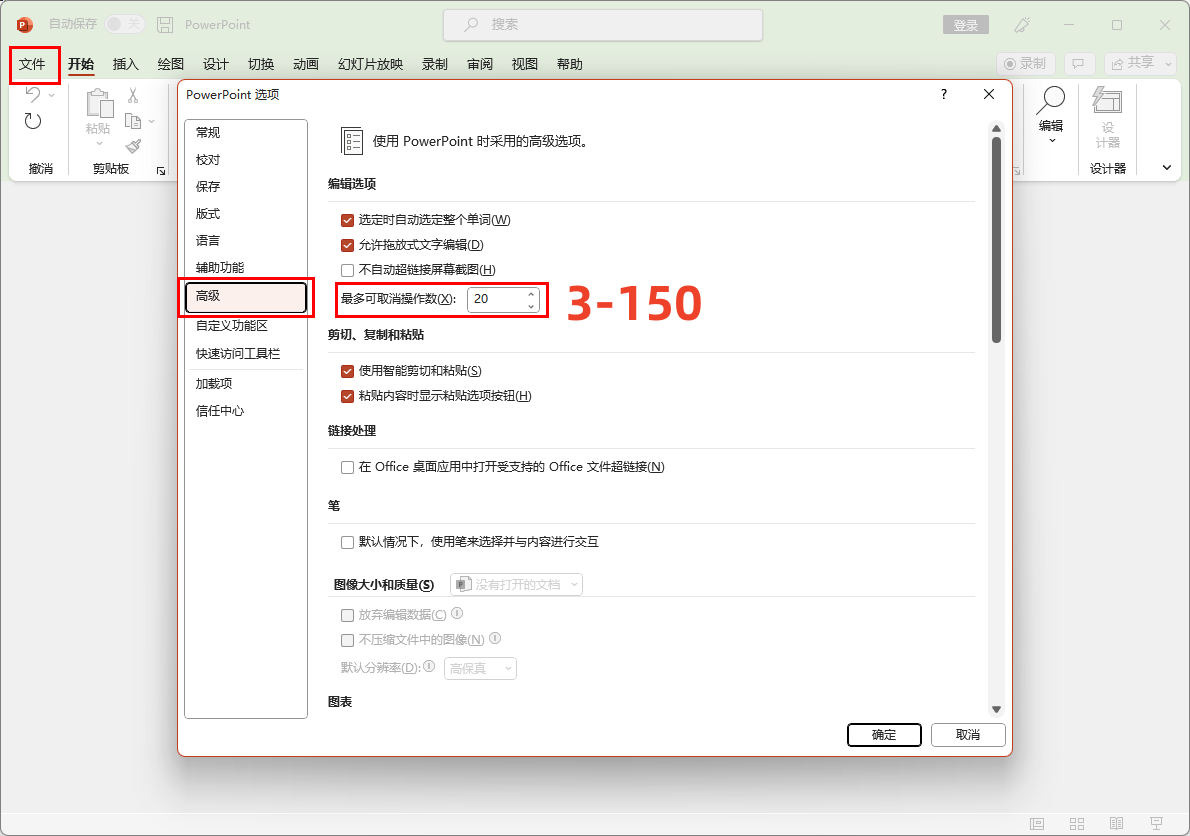Screen dimensions: 1190x836
Task: Start slideshow from status bar icon
Action: pyautogui.click(x=1156, y=824)
